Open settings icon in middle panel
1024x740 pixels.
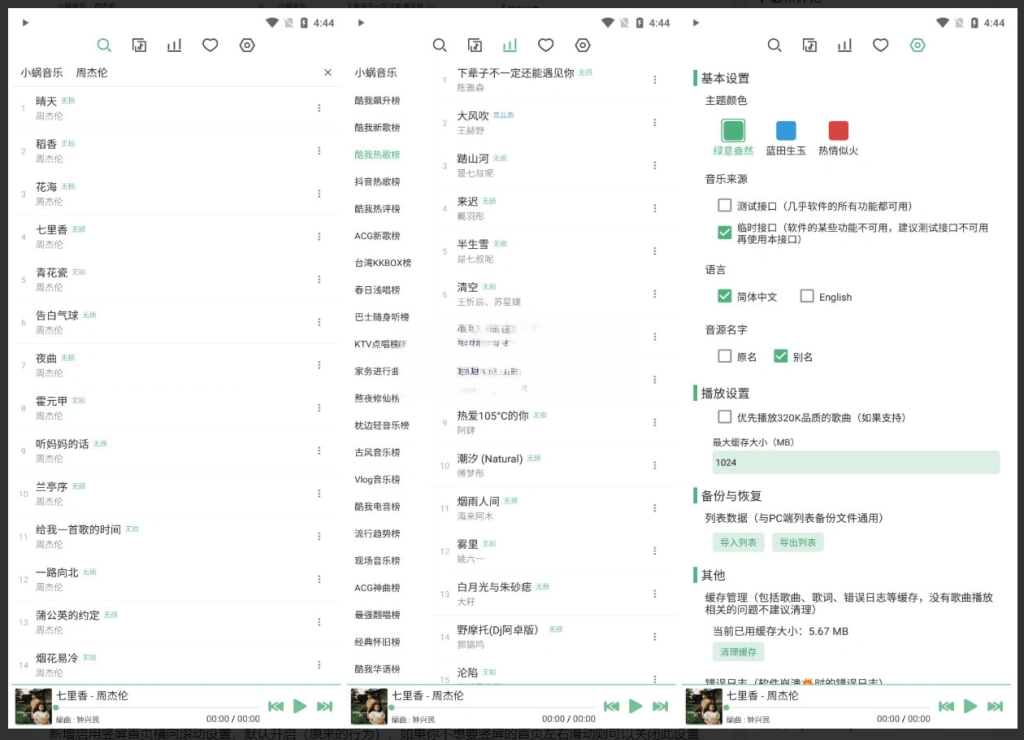[x=583, y=45]
